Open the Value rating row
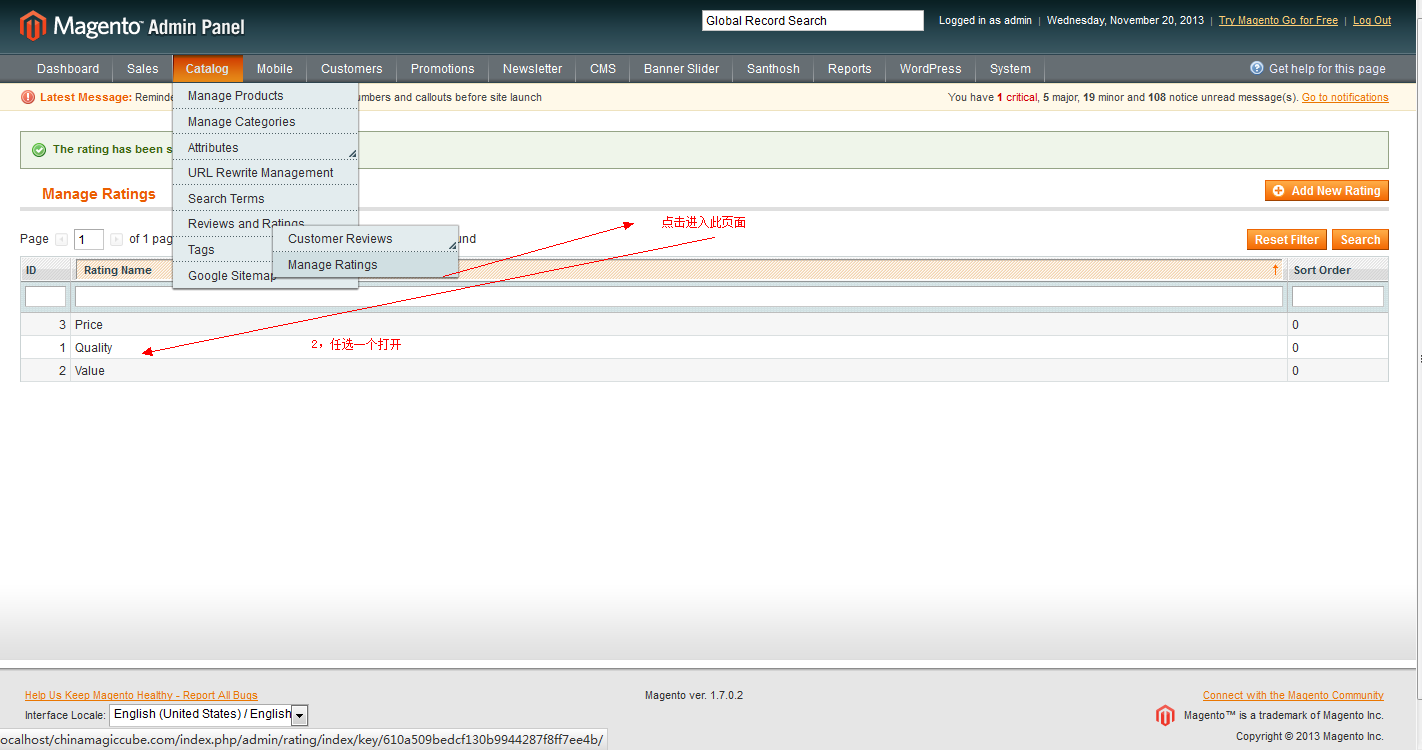1422x750 pixels. tap(704, 371)
